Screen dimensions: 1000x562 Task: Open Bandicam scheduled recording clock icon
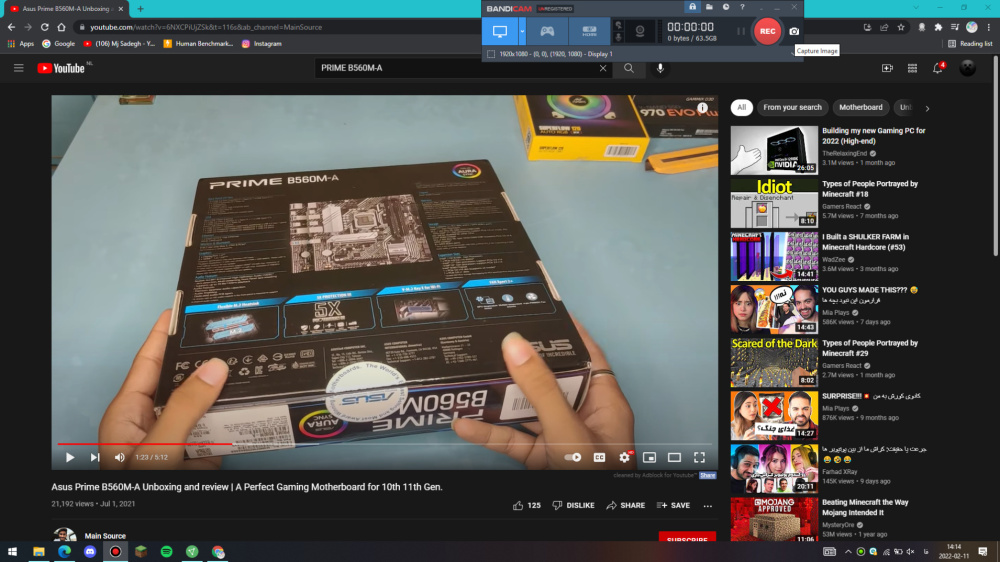726,7
